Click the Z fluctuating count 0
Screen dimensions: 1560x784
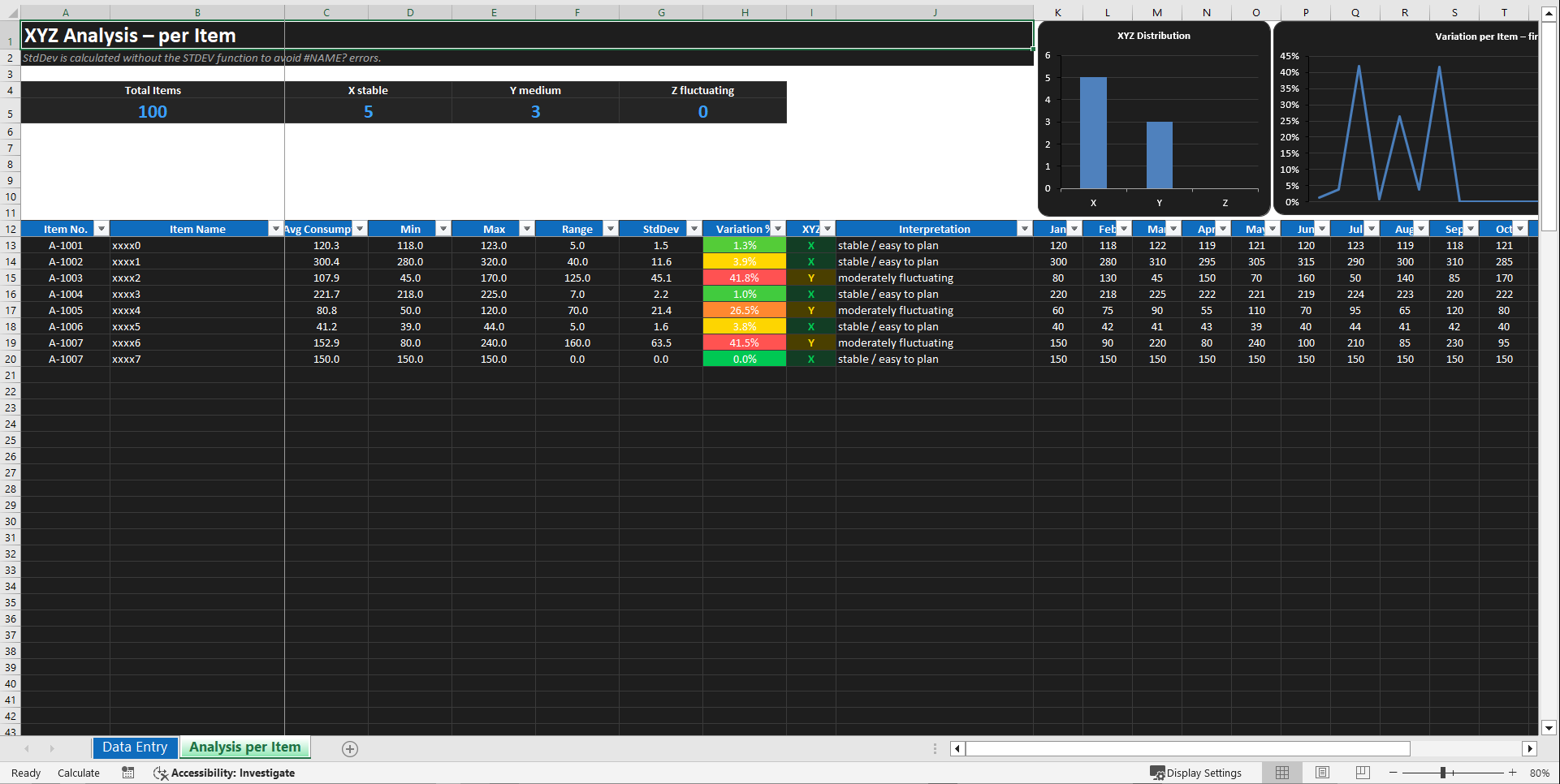tap(702, 112)
